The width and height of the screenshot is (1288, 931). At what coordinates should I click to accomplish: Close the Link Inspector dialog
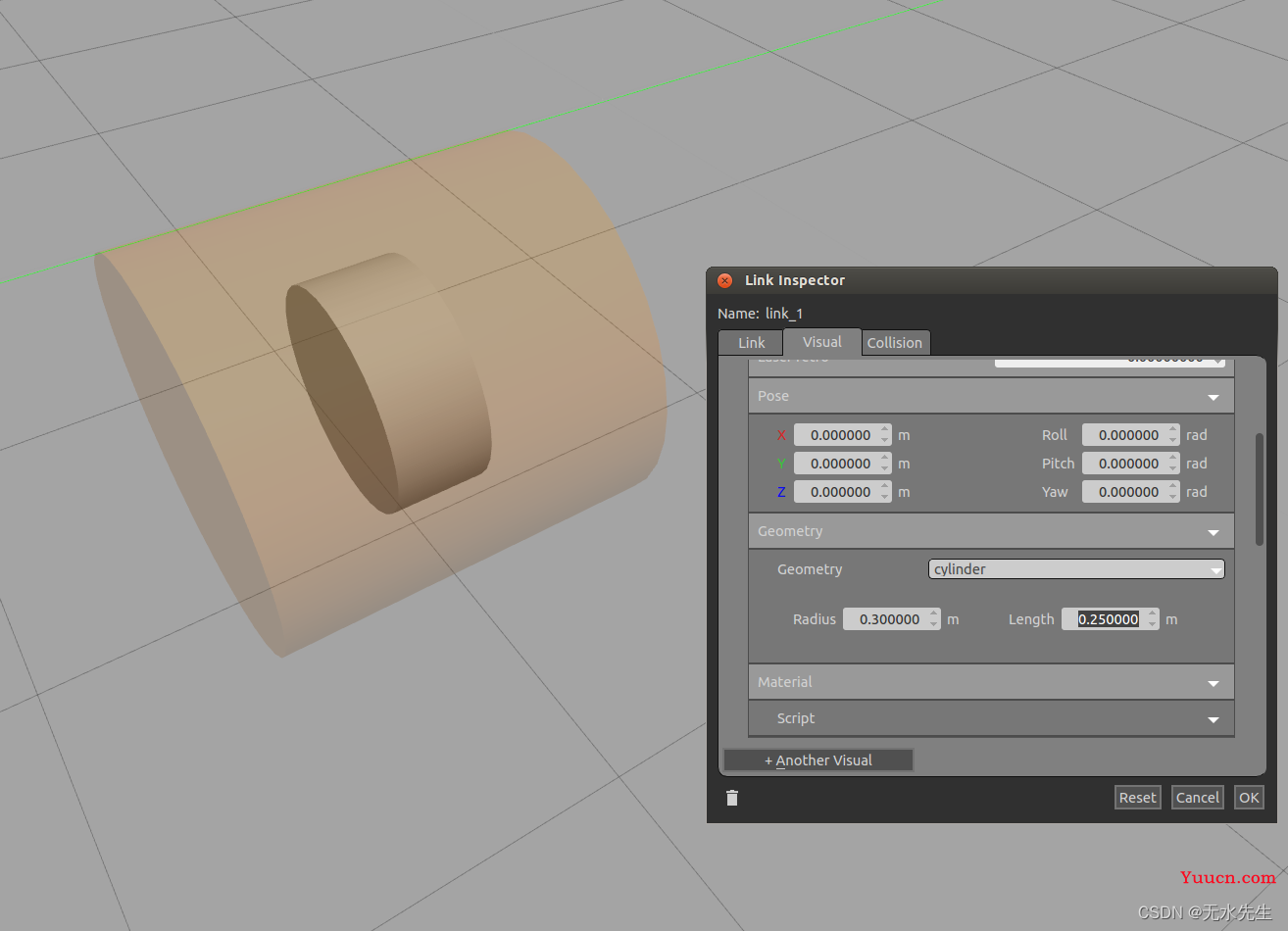pos(725,280)
